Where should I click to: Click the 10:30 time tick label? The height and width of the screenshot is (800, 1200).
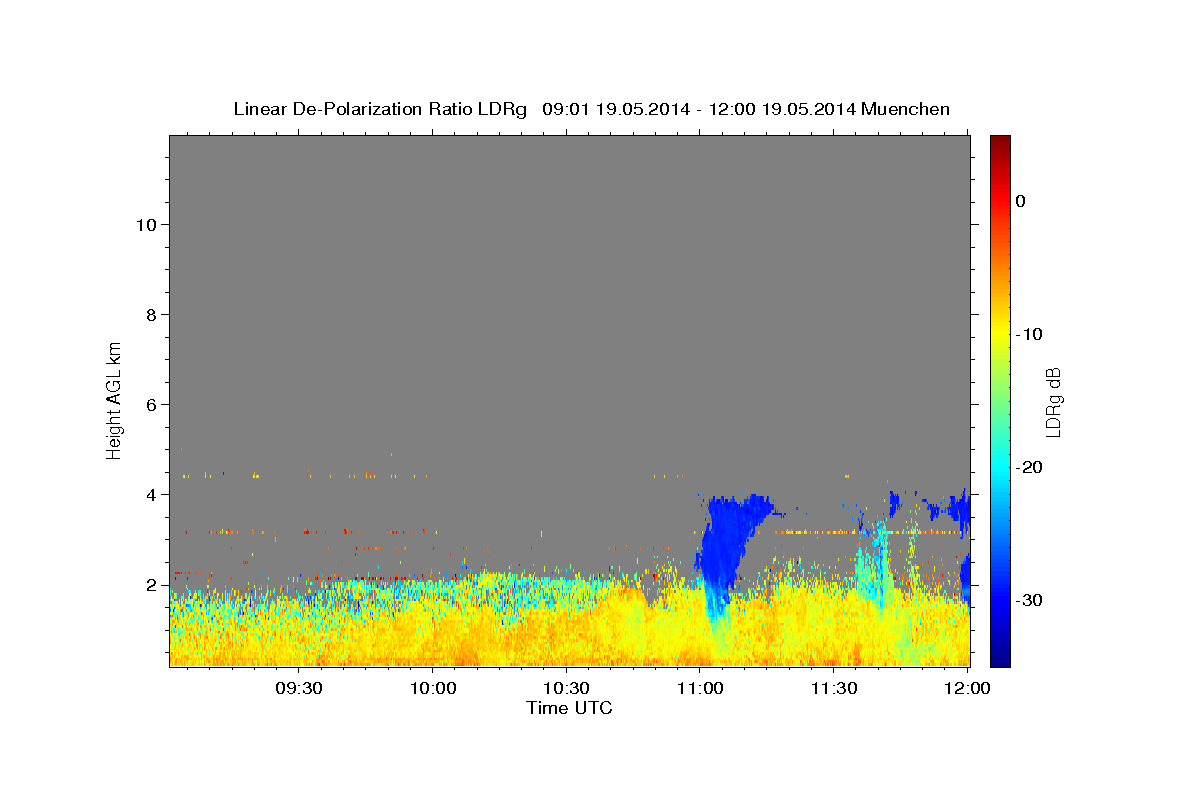tap(566, 689)
